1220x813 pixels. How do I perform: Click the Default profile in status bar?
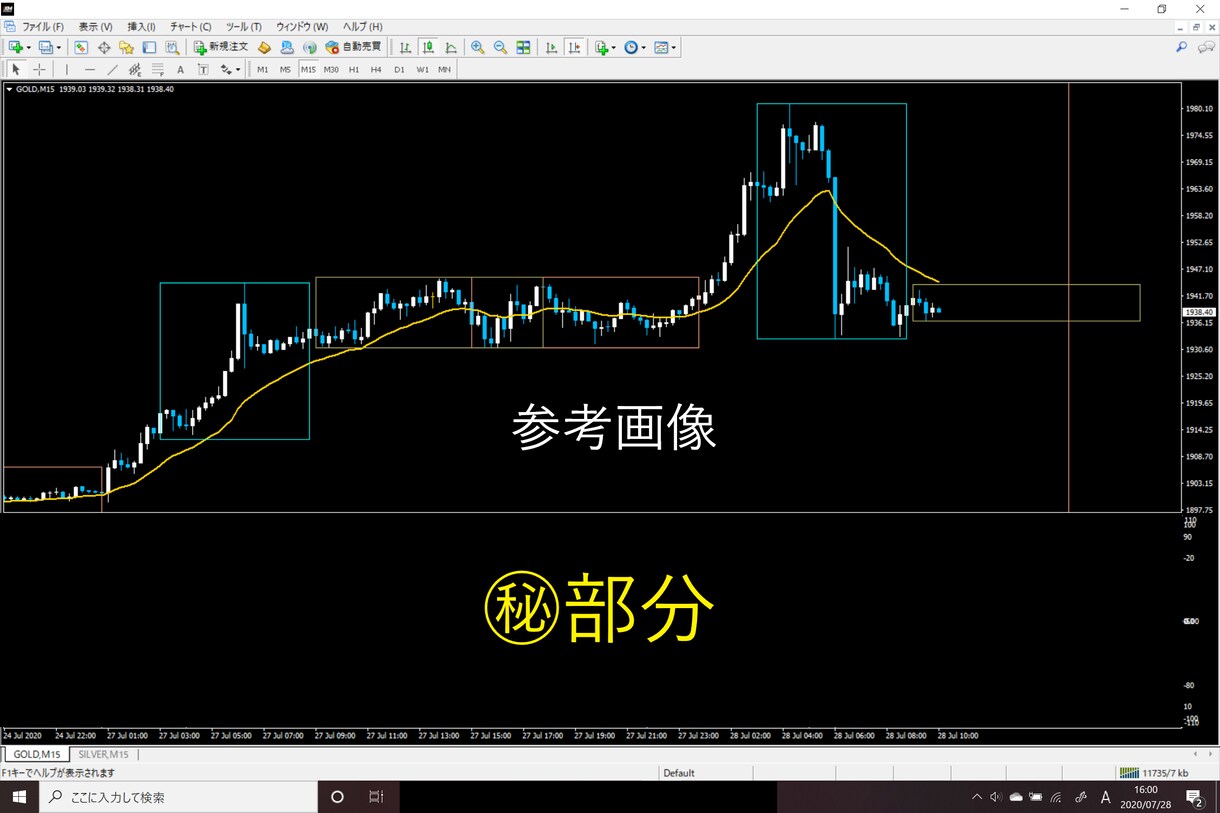click(678, 773)
